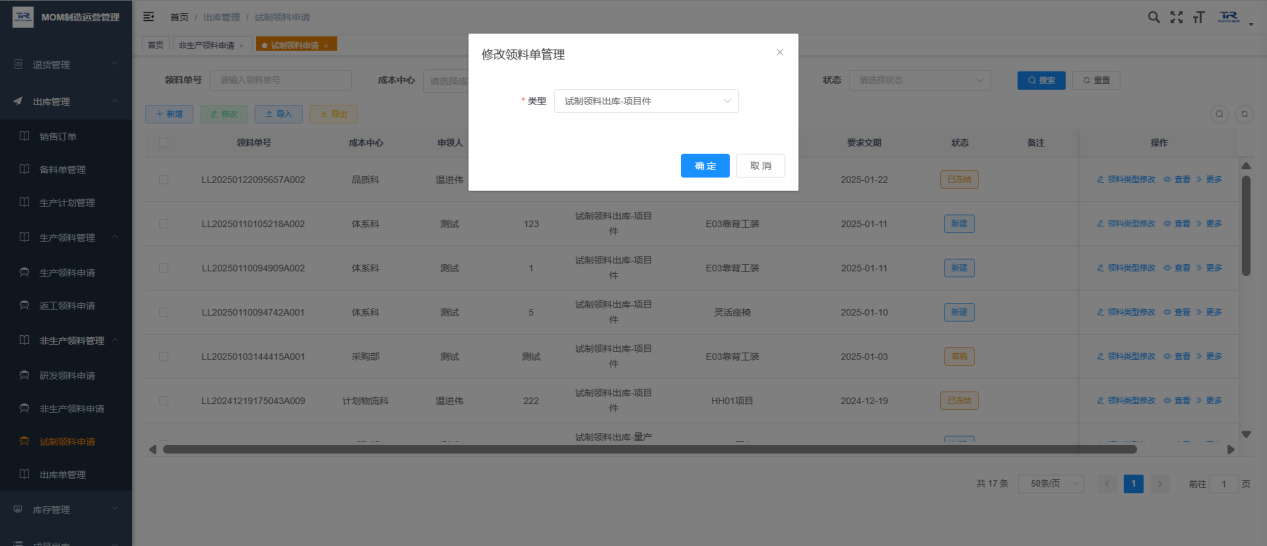
Task: Click the 重置 reset button
Action: (x=1096, y=80)
